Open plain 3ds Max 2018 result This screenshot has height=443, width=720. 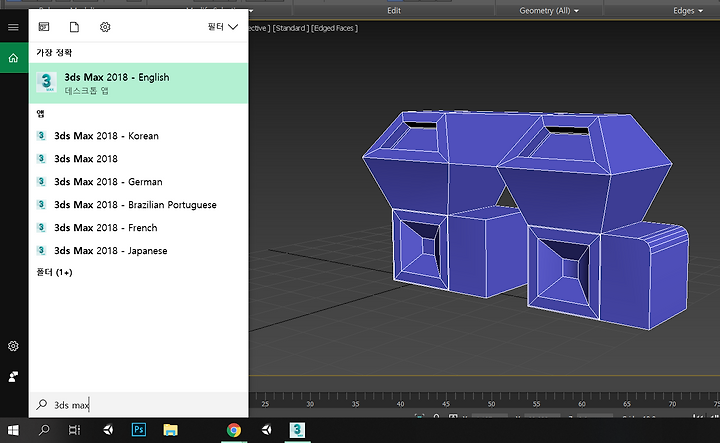[x=138, y=159]
